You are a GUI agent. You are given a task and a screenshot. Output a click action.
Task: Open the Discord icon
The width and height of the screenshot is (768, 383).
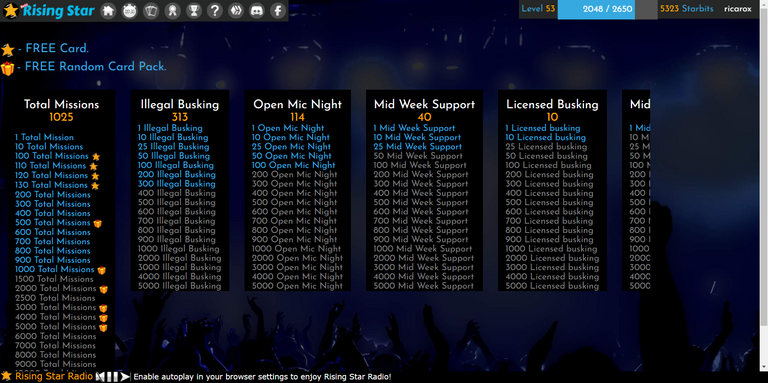point(257,10)
